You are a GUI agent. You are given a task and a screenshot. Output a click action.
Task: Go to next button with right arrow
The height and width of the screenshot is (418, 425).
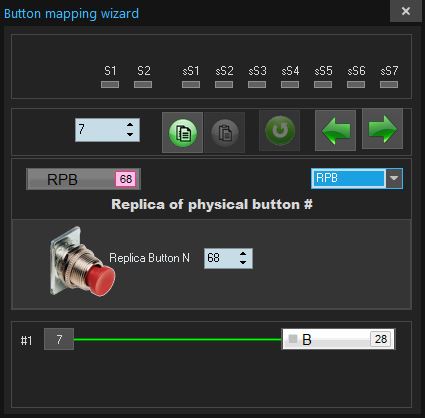pyautogui.click(x=383, y=129)
